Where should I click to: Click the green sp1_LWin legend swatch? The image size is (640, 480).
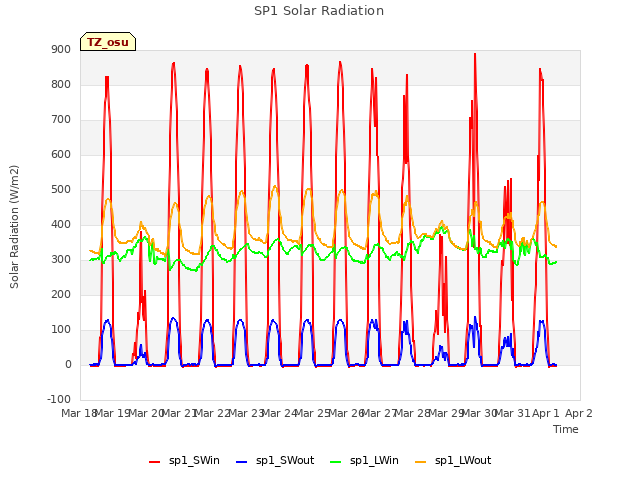point(335,462)
